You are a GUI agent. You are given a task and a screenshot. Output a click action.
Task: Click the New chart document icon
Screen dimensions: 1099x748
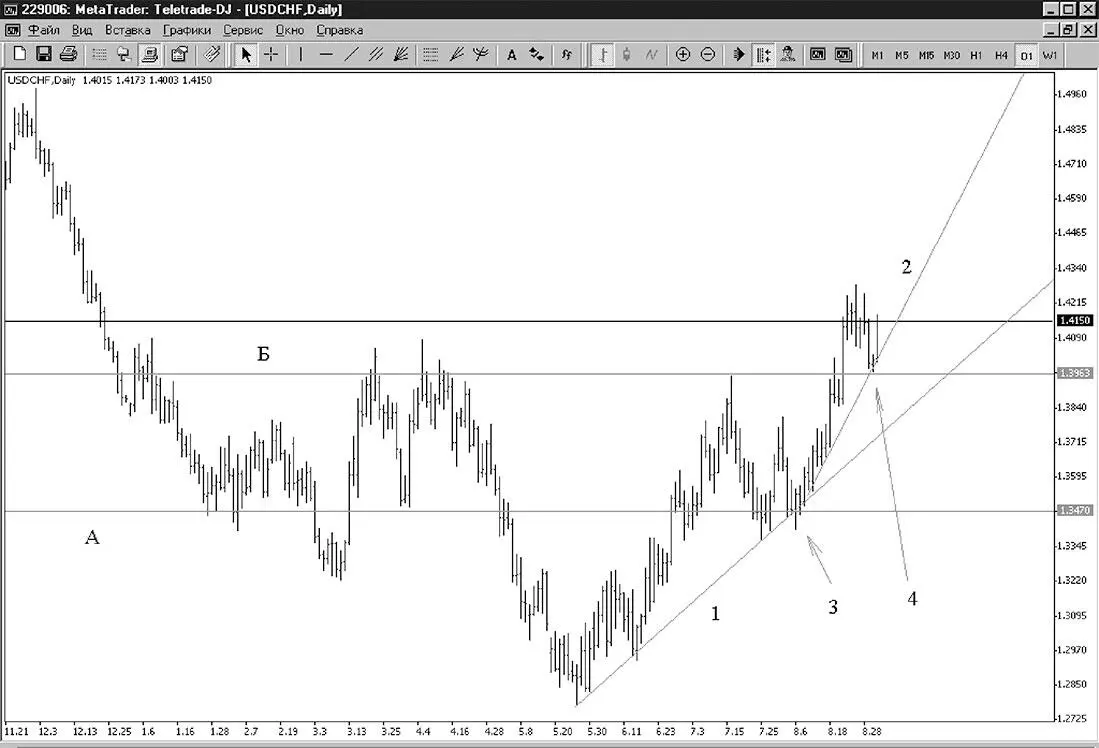tap(20, 54)
